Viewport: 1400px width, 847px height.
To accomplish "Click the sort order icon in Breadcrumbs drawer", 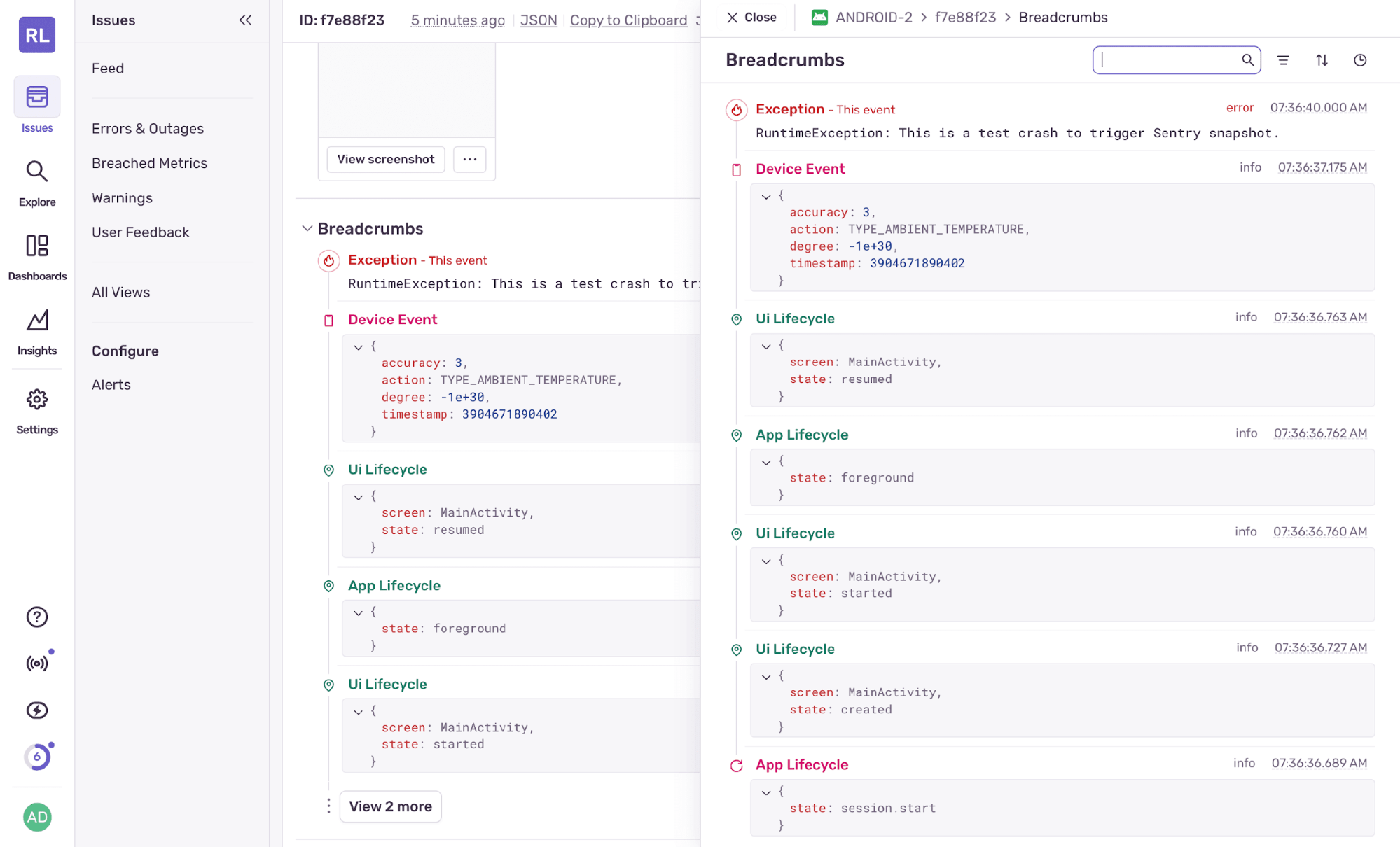I will (1322, 60).
